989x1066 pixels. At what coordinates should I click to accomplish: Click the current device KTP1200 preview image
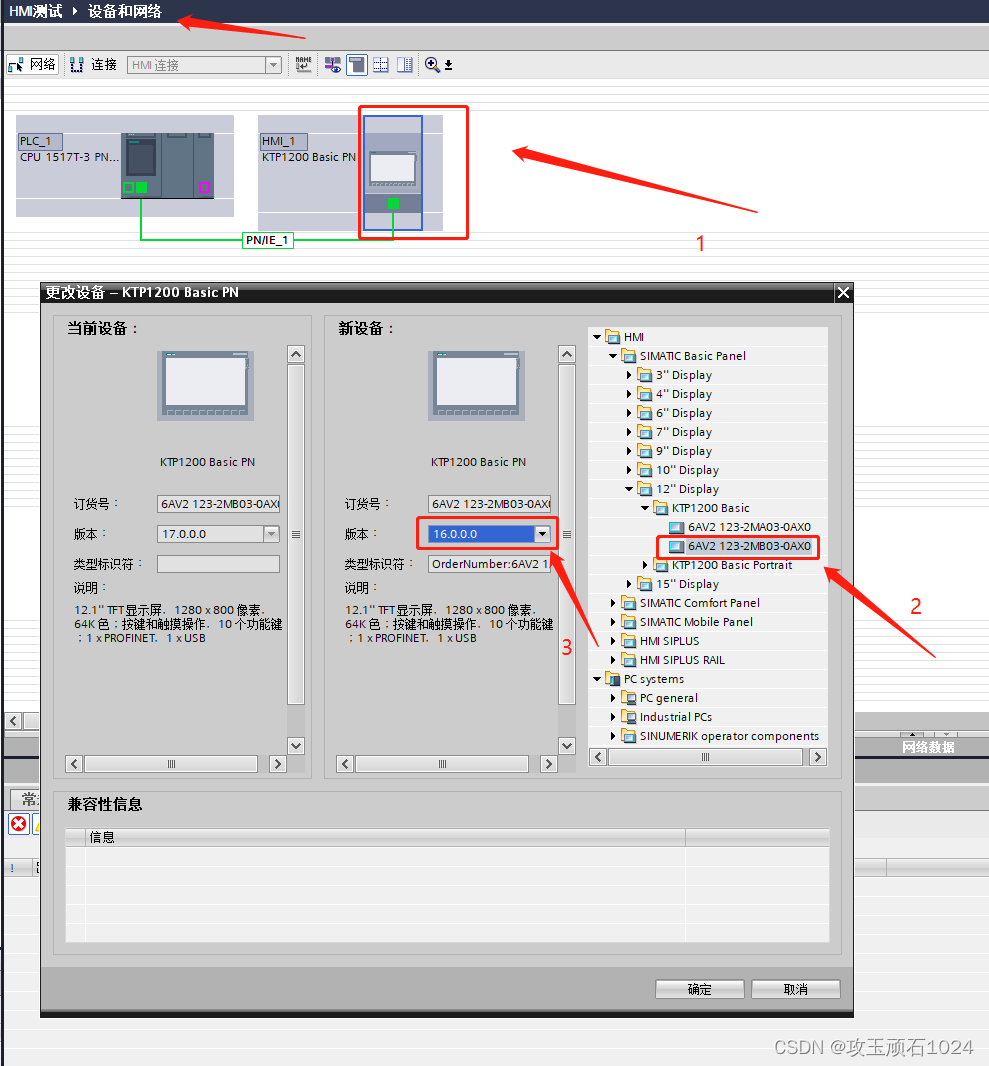(x=205, y=385)
